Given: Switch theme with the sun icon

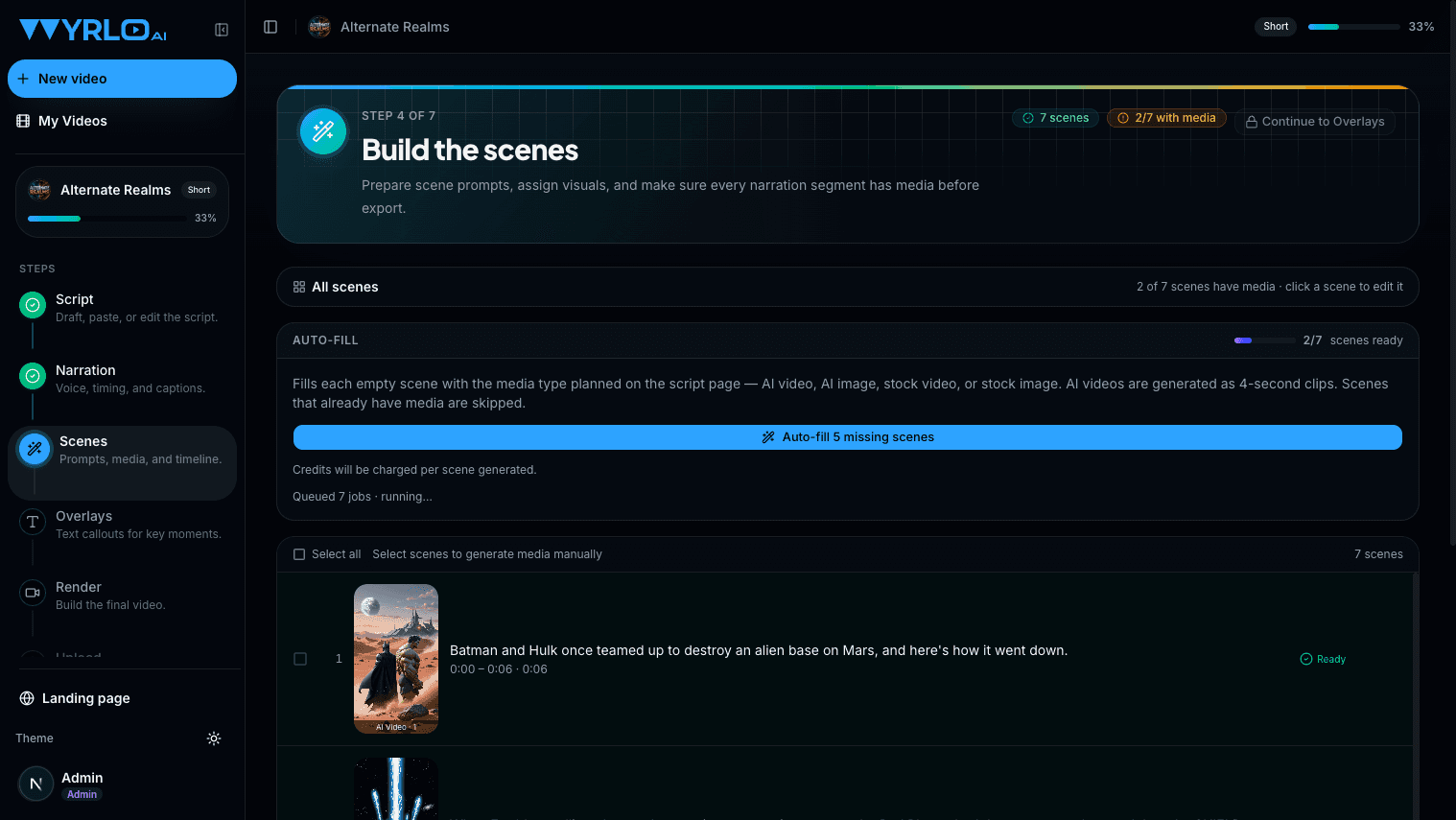Looking at the screenshot, I should coord(214,738).
